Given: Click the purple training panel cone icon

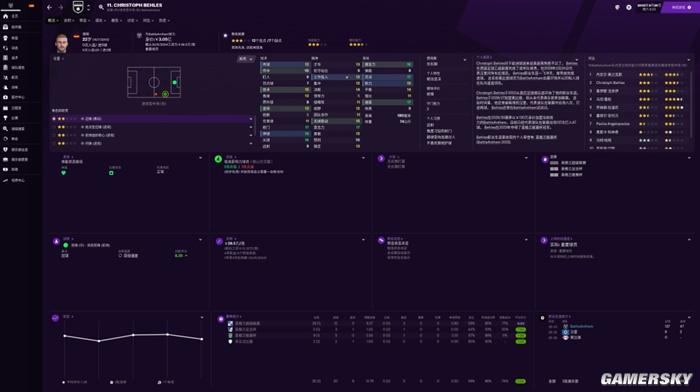Looking at the screenshot, I should [56, 242].
